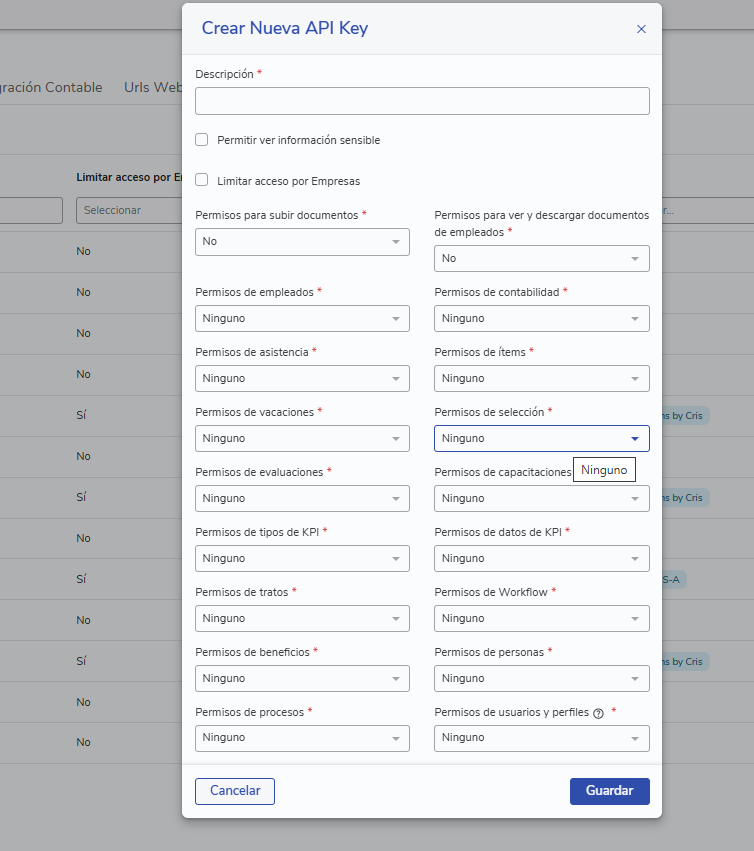Focus the Descripción input field
The image size is (754, 851).
tap(422, 101)
